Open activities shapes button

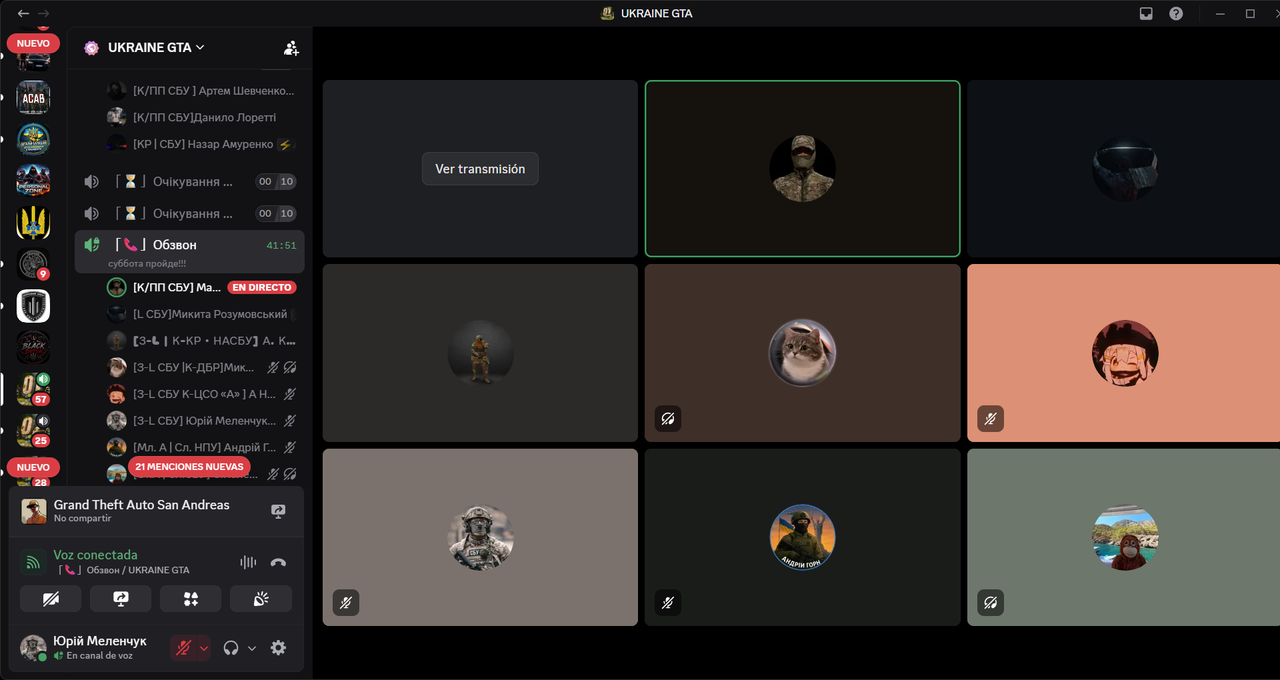[191, 598]
